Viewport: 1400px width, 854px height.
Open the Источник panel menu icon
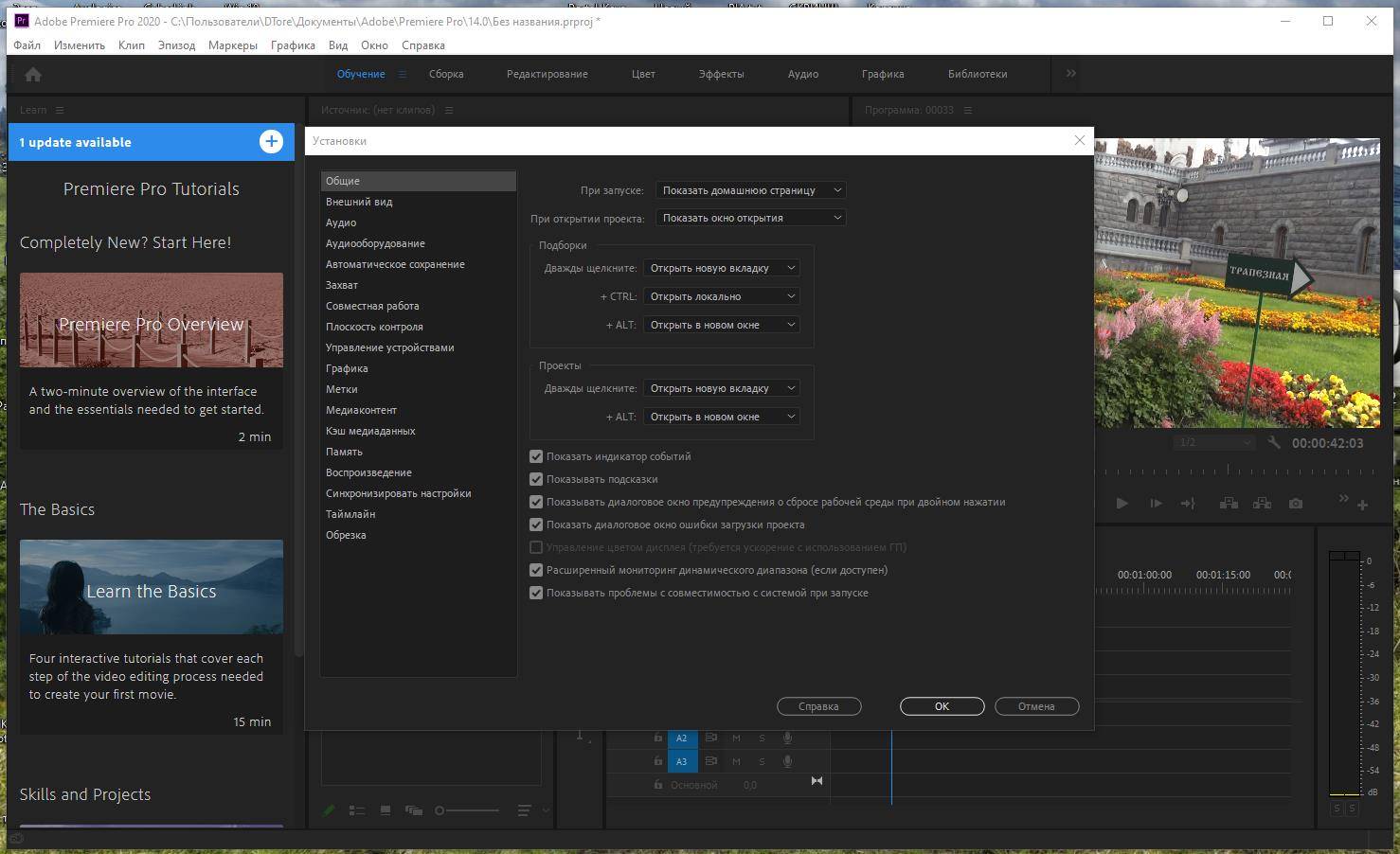click(x=449, y=110)
